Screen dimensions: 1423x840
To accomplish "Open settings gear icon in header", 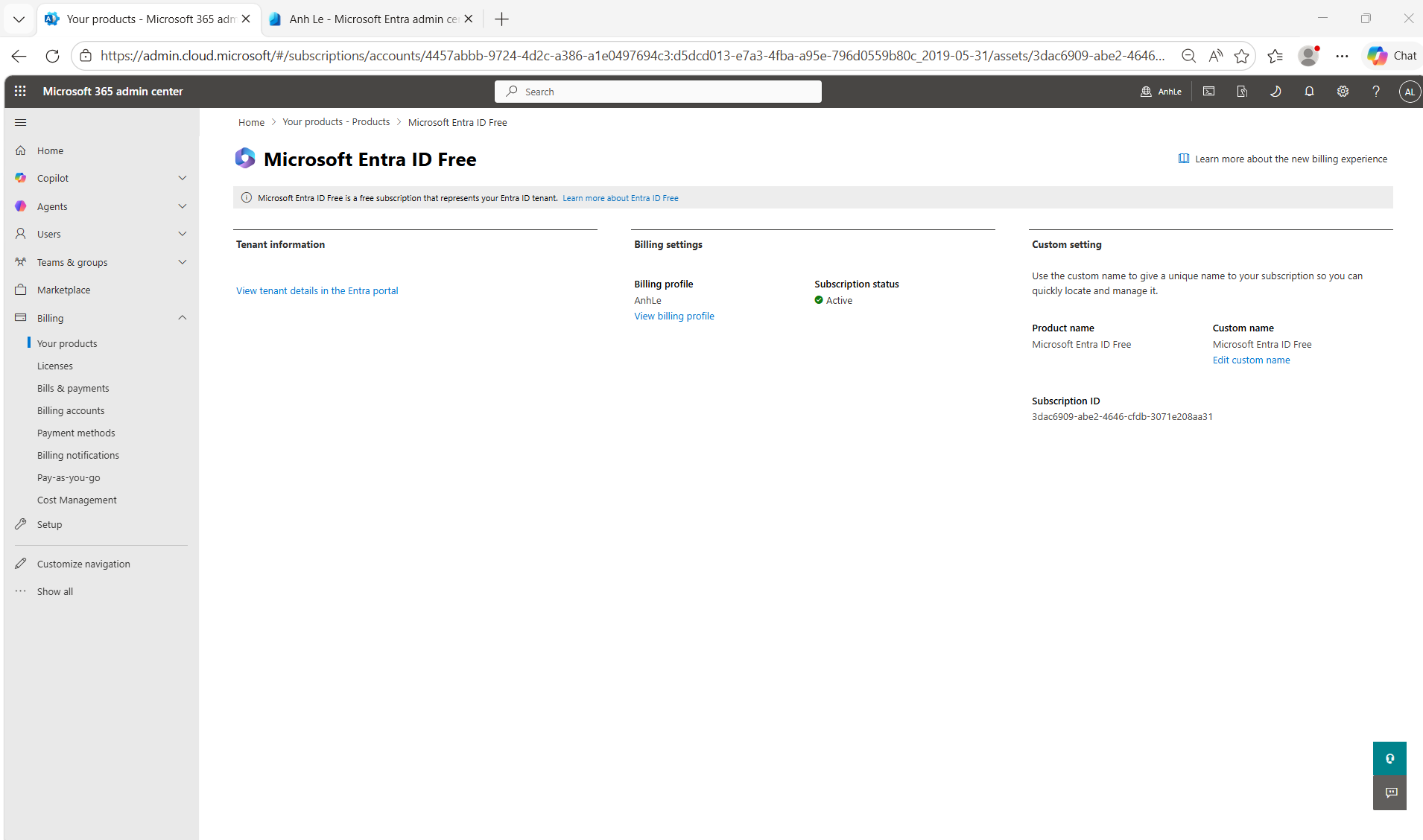I will click(1343, 91).
